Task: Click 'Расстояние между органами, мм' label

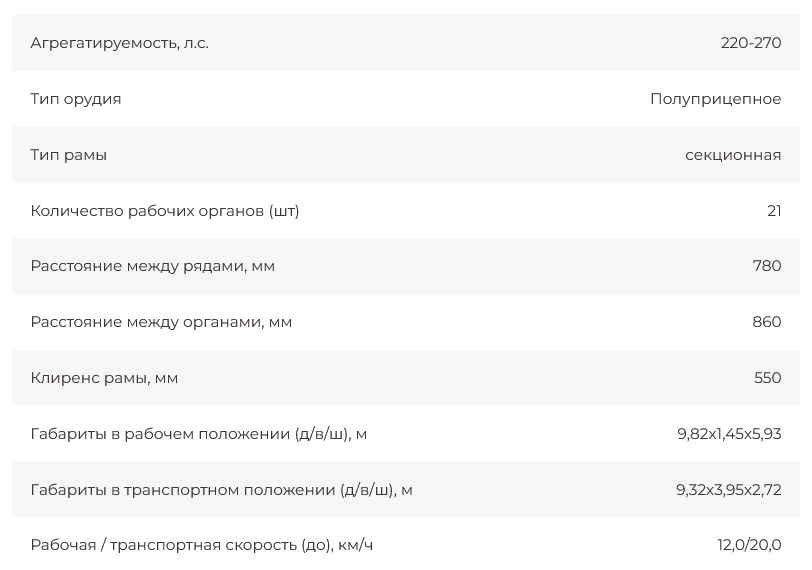Action: pos(162,322)
